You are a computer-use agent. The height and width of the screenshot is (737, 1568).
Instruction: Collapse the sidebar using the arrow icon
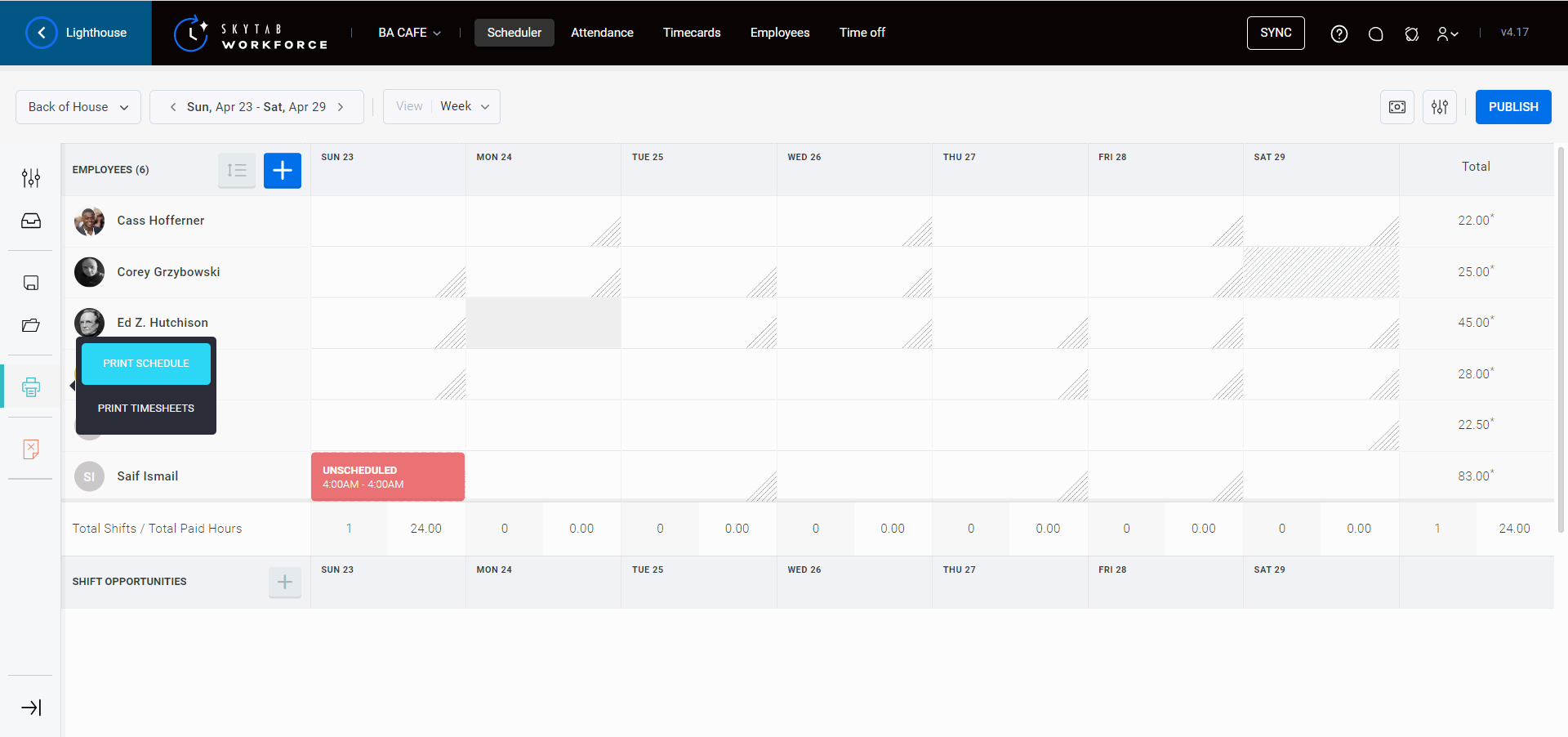click(x=31, y=708)
